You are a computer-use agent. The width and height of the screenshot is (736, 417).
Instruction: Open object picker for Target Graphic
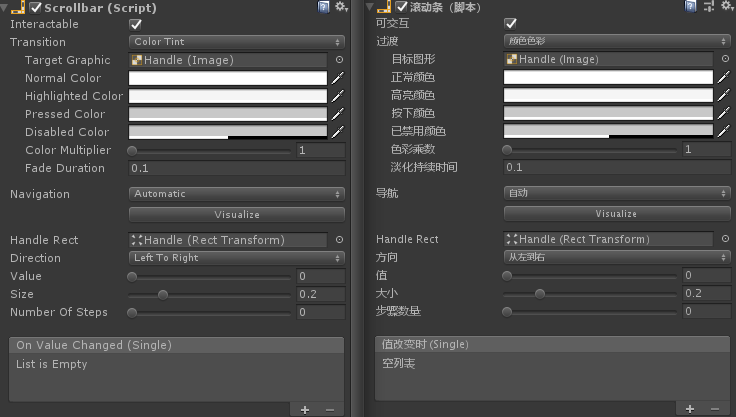tap(339, 60)
